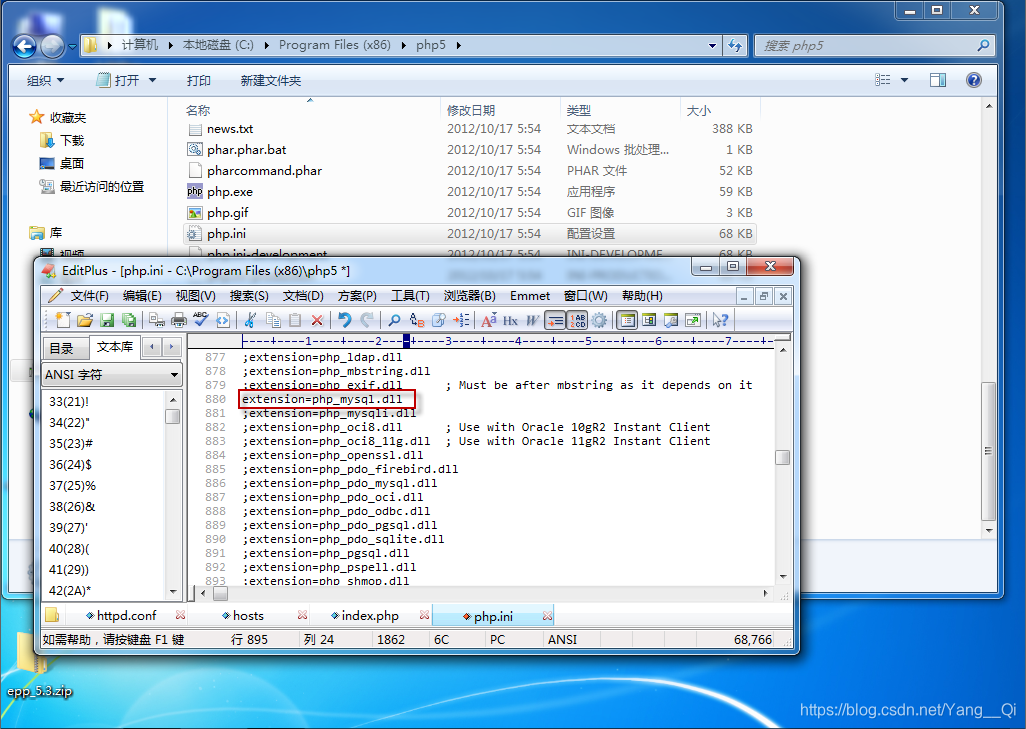Click the View in Browser icon
Screen dimensions: 1026x729
tap(222, 320)
